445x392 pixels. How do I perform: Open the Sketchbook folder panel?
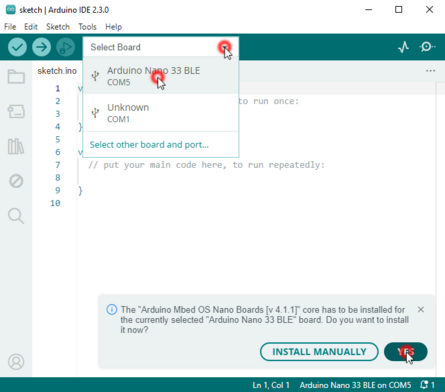click(x=16, y=76)
